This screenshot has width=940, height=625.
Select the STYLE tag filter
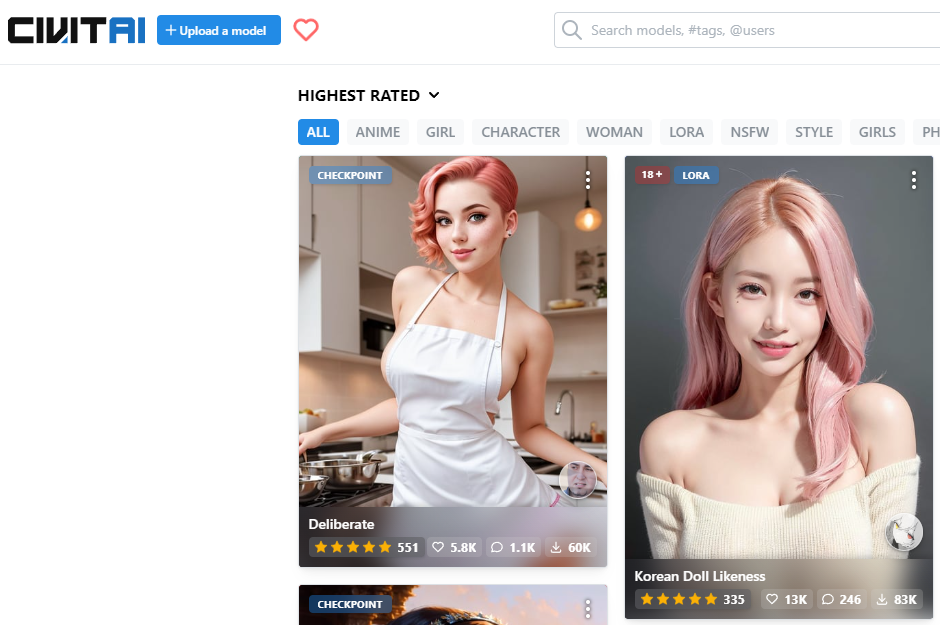(814, 132)
